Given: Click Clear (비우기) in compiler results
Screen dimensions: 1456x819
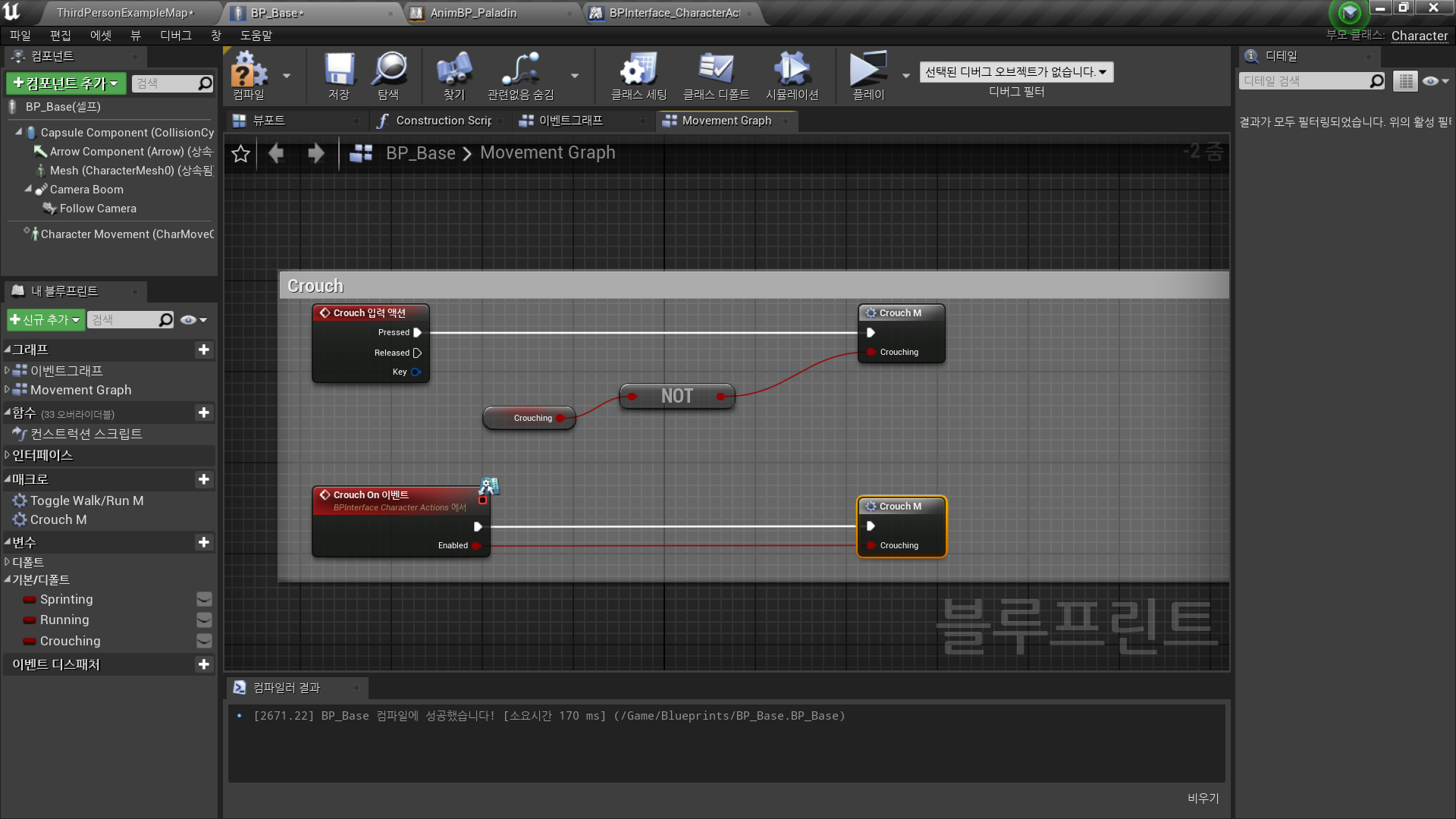Looking at the screenshot, I should tap(1203, 798).
